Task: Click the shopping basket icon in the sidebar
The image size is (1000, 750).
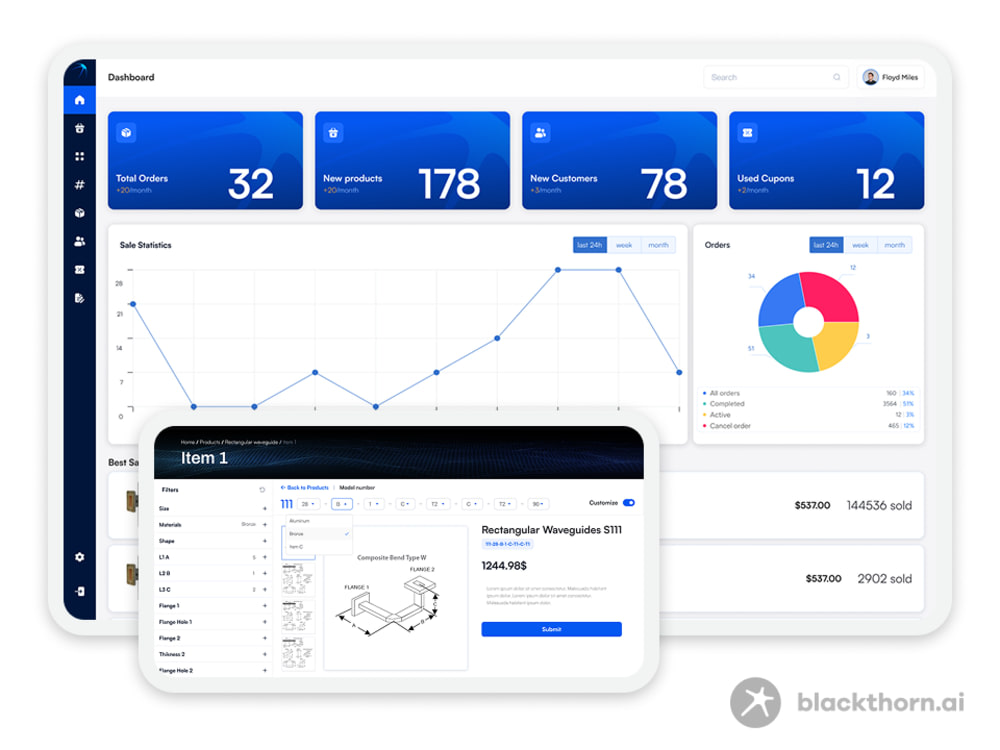Action: pos(80,128)
